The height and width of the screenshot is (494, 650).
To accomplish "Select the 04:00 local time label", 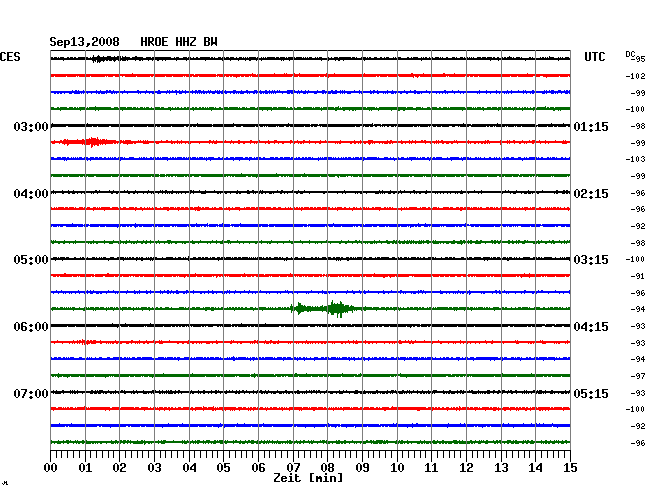I will [x=31, y=194].
